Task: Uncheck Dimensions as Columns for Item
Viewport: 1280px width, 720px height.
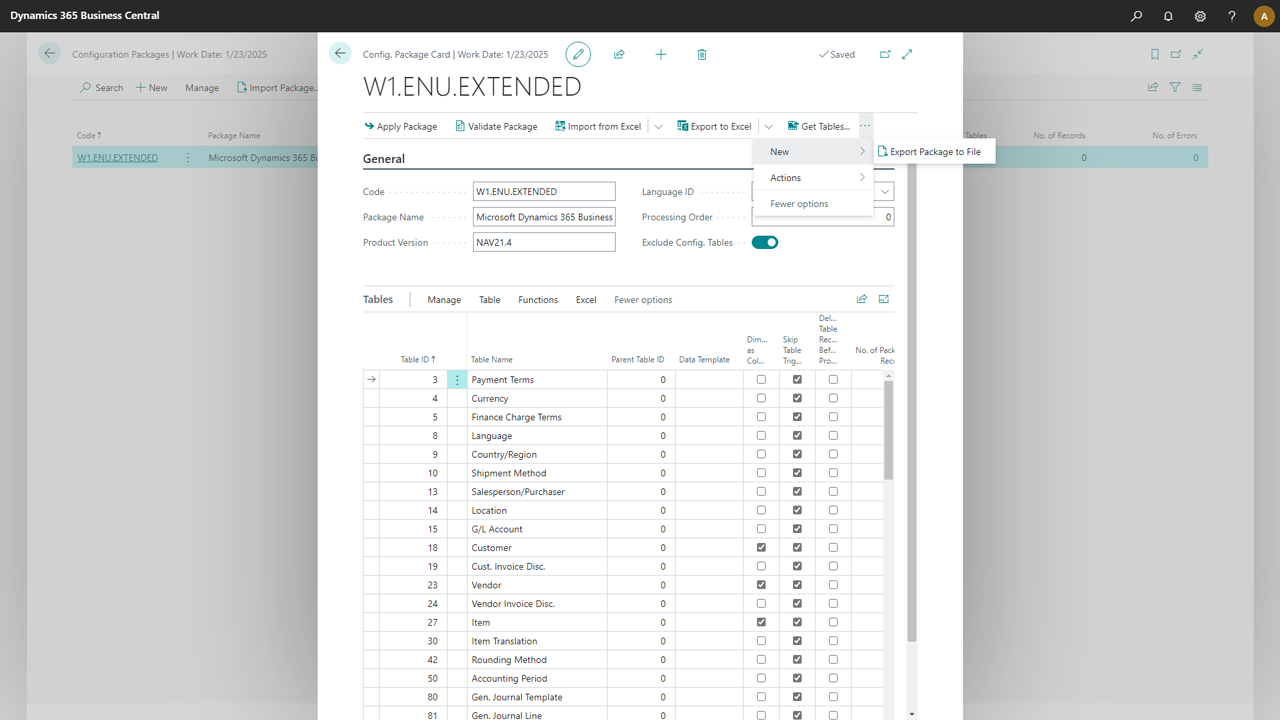Action: click(x=762, y=622)
